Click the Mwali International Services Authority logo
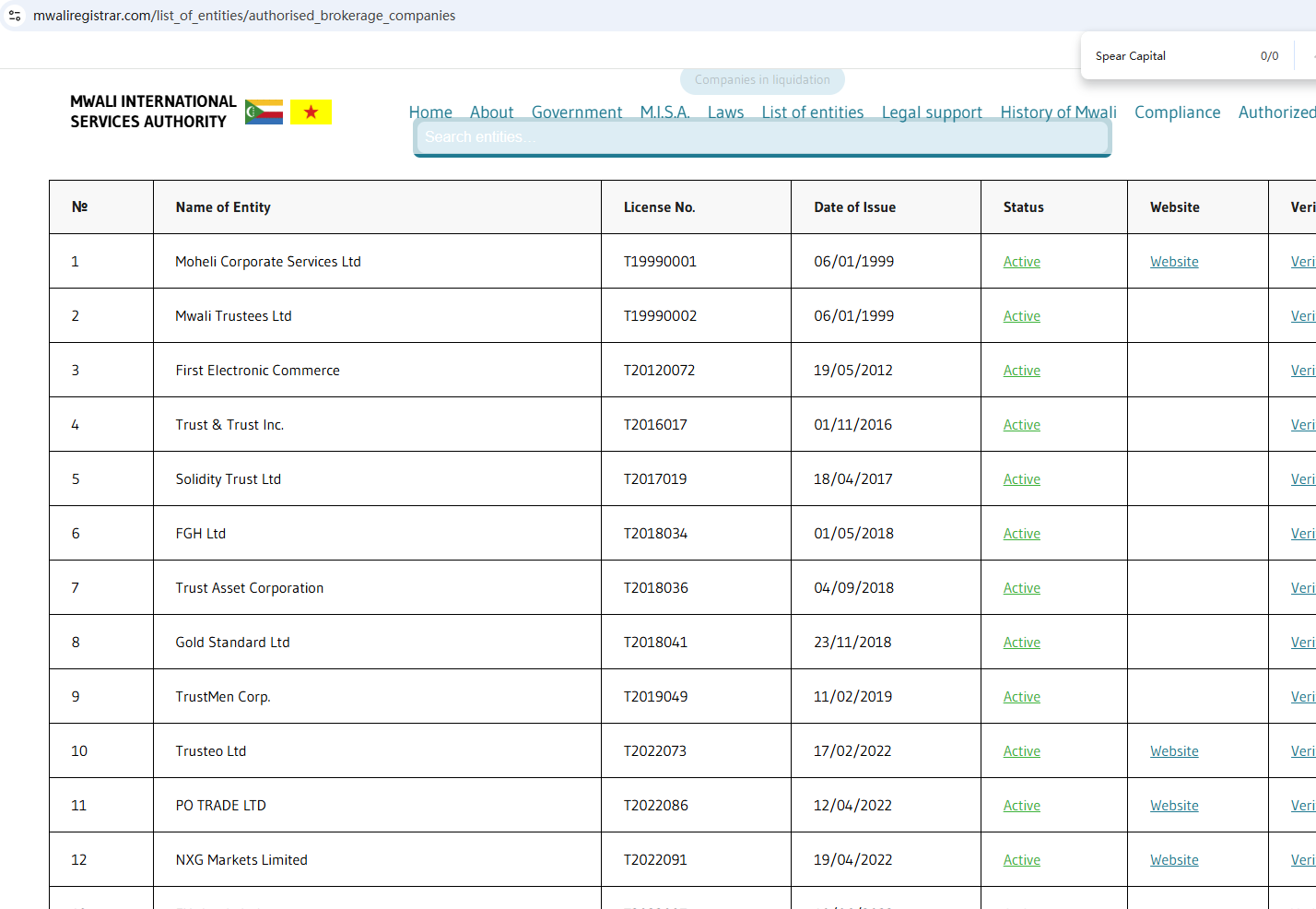Screen dimensions: 1316x909 [153, 112]
